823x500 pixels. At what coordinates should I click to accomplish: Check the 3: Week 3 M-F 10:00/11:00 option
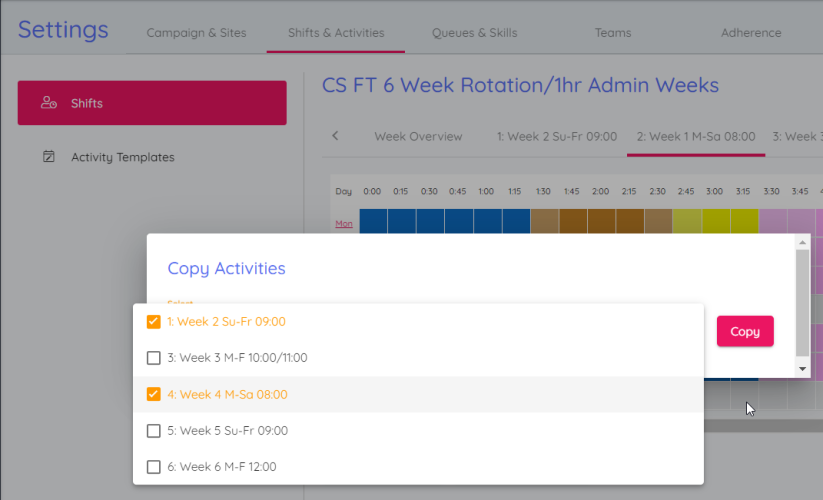tap(153, 358)
